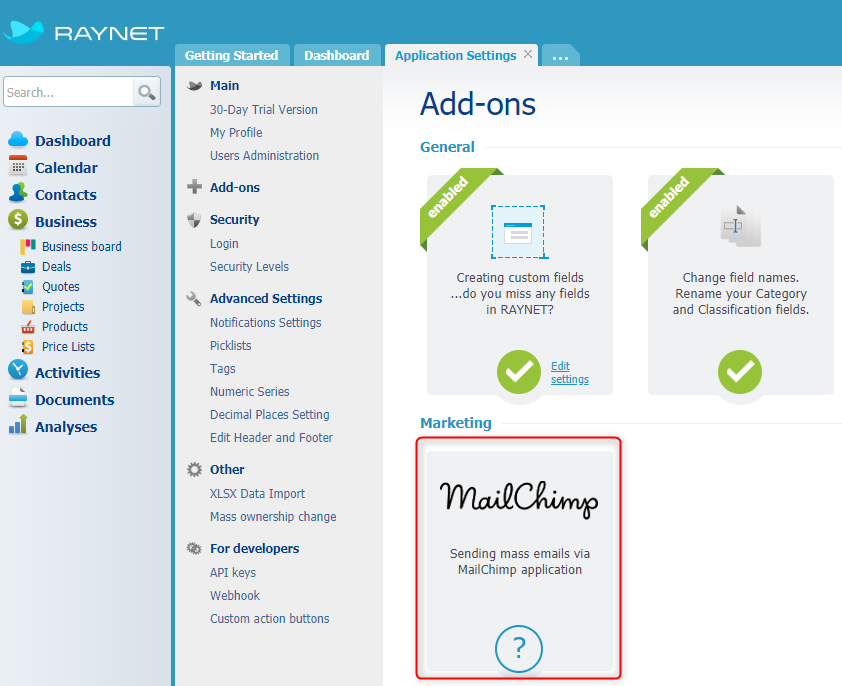Open Edit settings link for custom fields

pos(570,372)
